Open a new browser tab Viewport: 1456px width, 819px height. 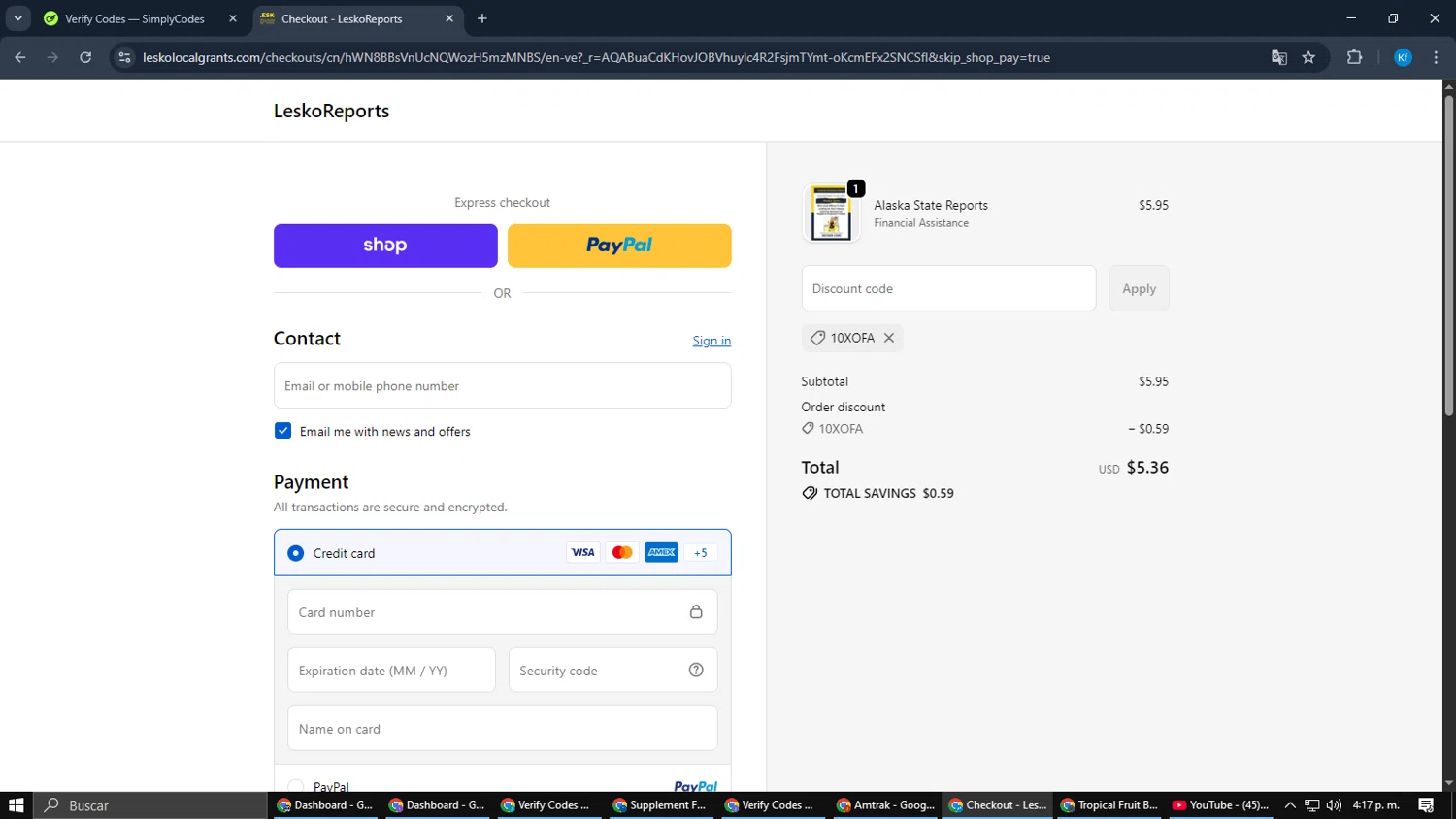482,18
